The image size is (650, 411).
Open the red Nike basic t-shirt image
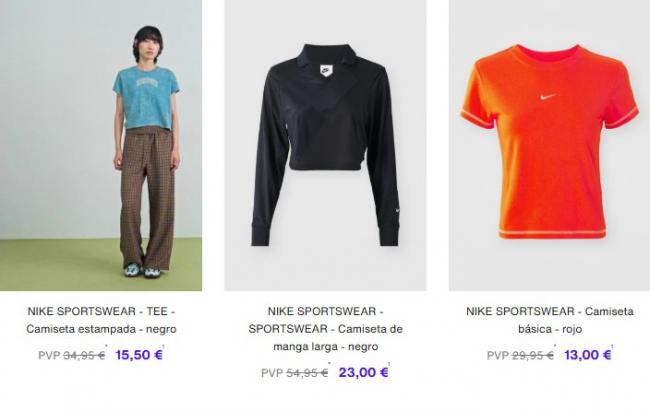(x=550, y=145)
